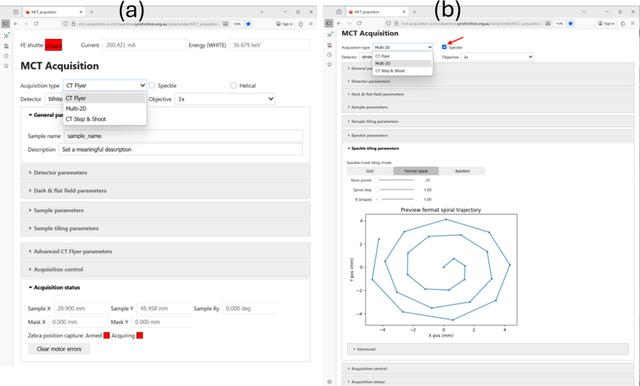
Task: Select Grid speckle mask tiling mode
Action: (370, 171)
